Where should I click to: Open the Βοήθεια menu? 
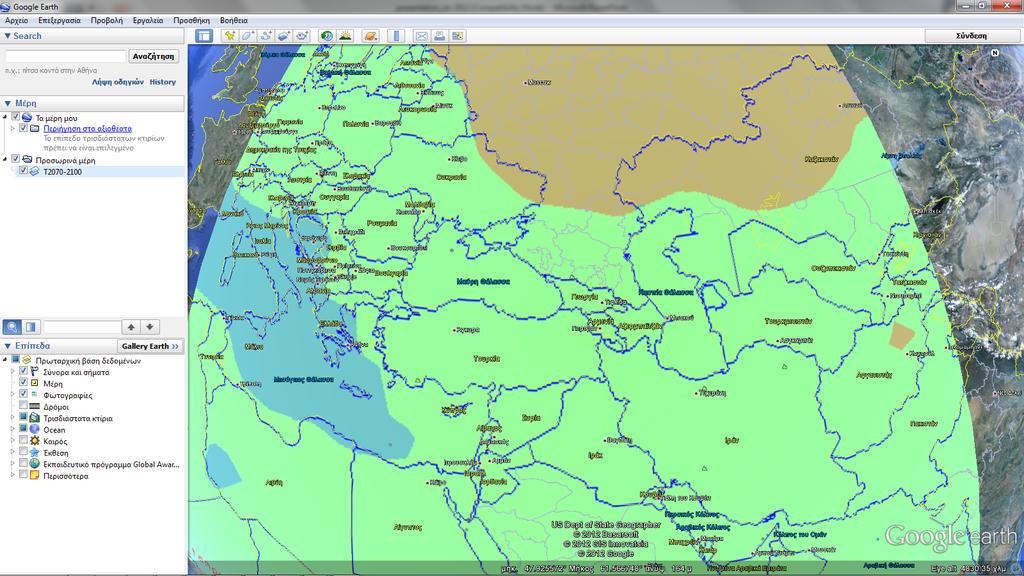(x=234, y=20)
